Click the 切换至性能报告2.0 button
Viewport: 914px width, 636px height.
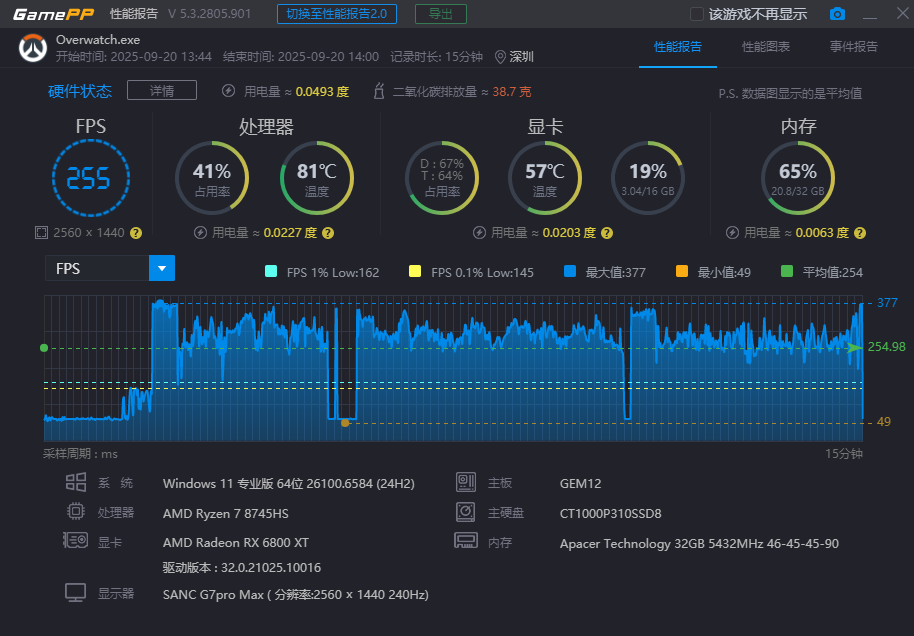tap(336, 14)
